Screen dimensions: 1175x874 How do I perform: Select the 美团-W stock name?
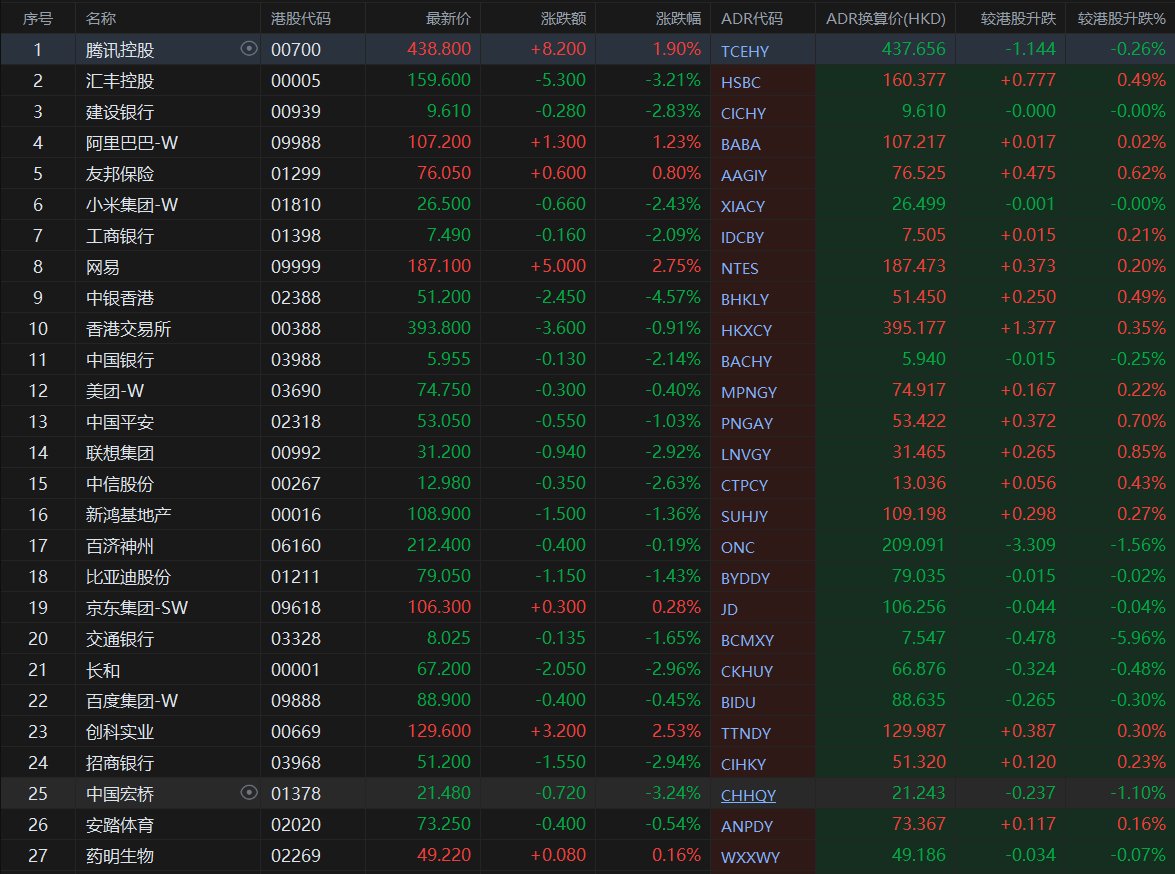click(x=115, y=391)
